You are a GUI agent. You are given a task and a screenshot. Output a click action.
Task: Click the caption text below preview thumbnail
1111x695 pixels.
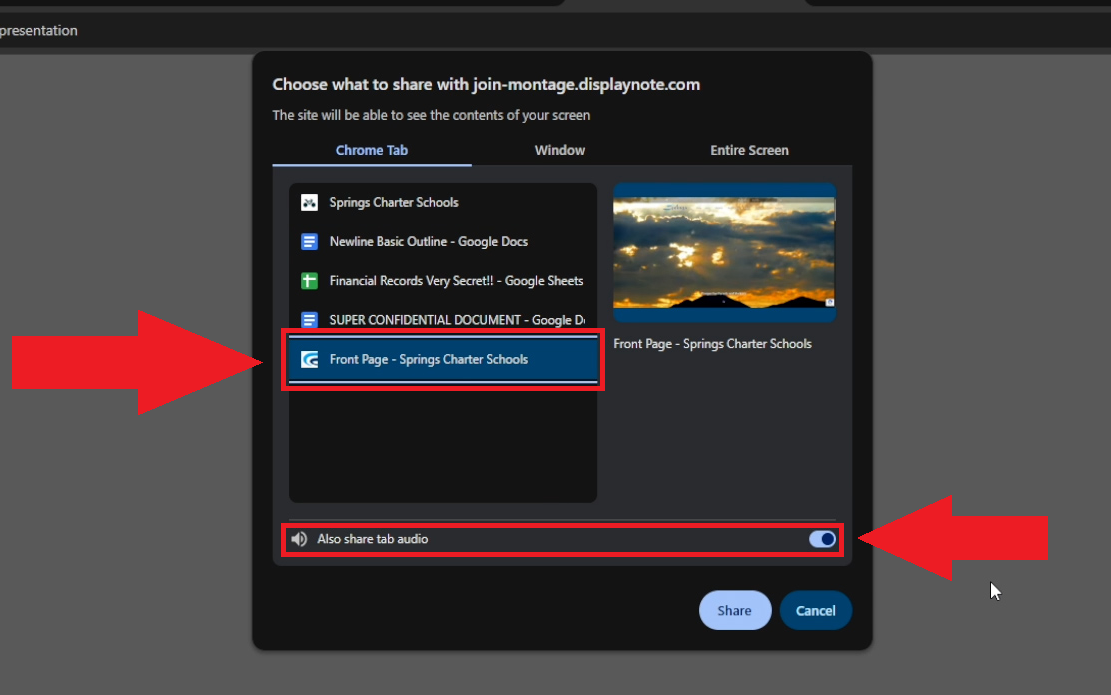(x=712, y=344)
